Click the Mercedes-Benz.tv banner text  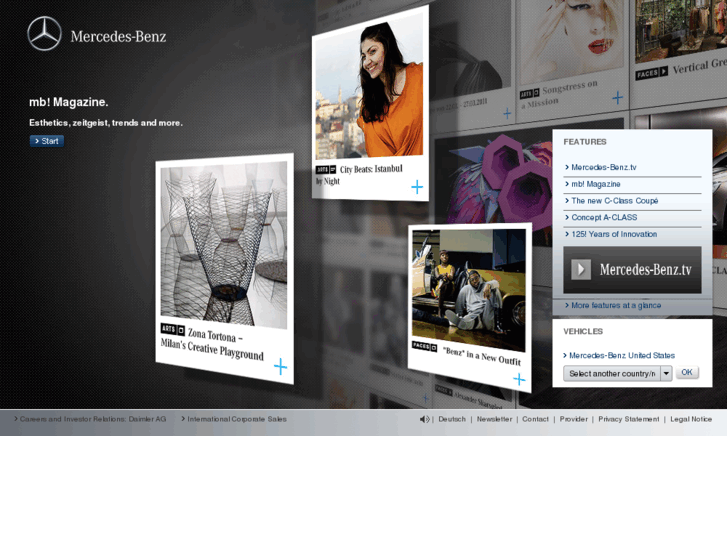tap(645, 269)
